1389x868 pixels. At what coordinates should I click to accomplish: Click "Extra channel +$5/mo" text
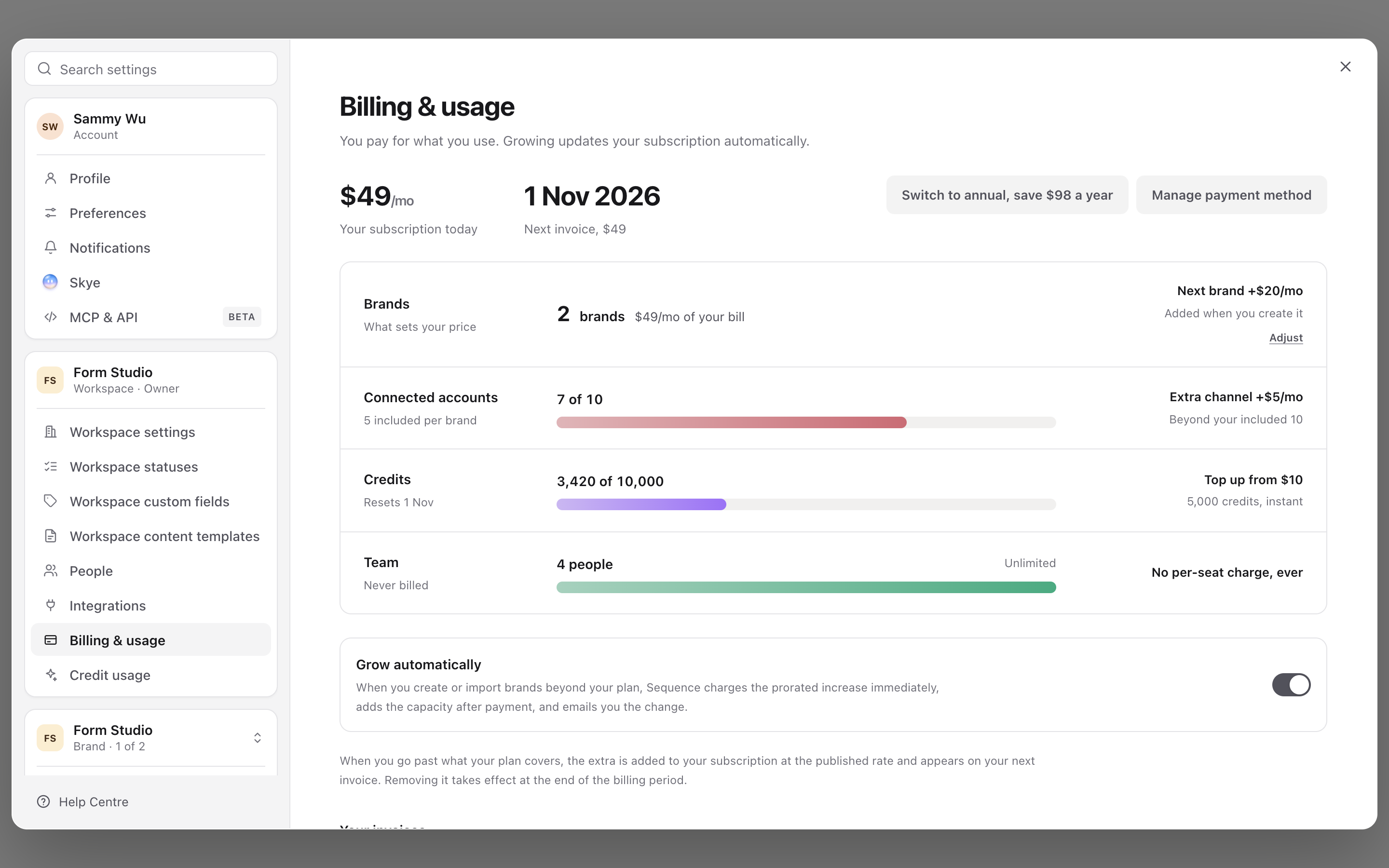pos(1236,397)
